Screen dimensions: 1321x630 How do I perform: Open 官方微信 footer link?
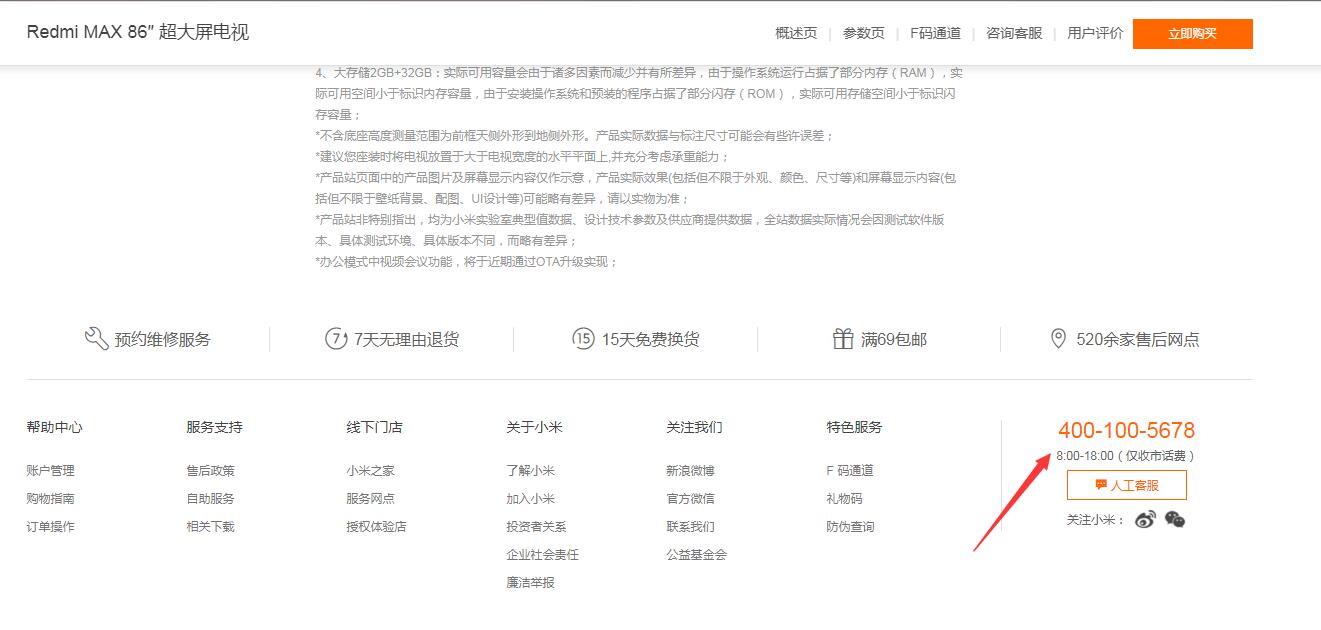click(x=691, y=498)
